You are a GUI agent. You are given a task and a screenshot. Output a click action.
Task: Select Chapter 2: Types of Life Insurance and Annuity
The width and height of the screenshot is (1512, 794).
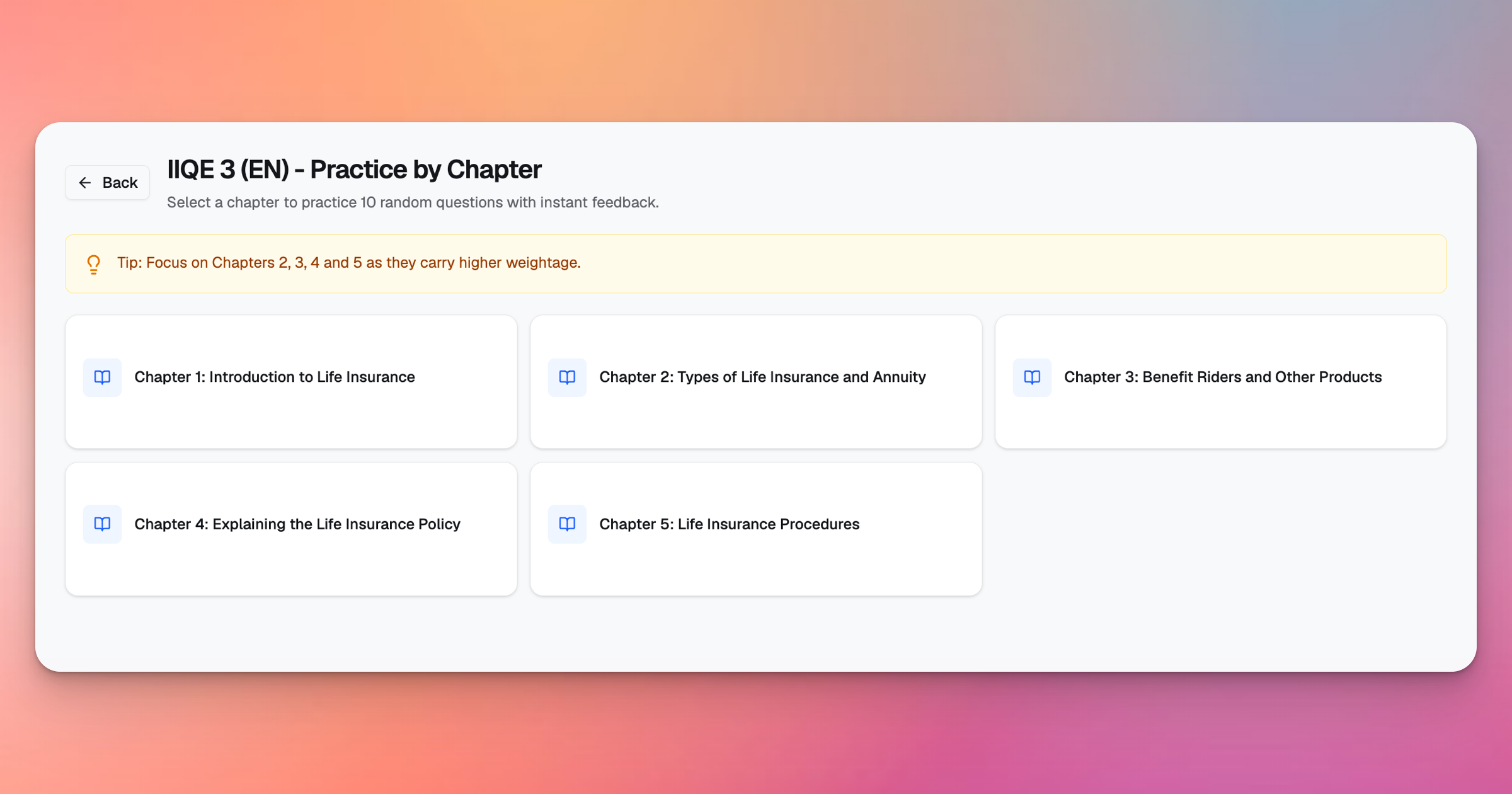pyautogui.click(x=756, y=382)
